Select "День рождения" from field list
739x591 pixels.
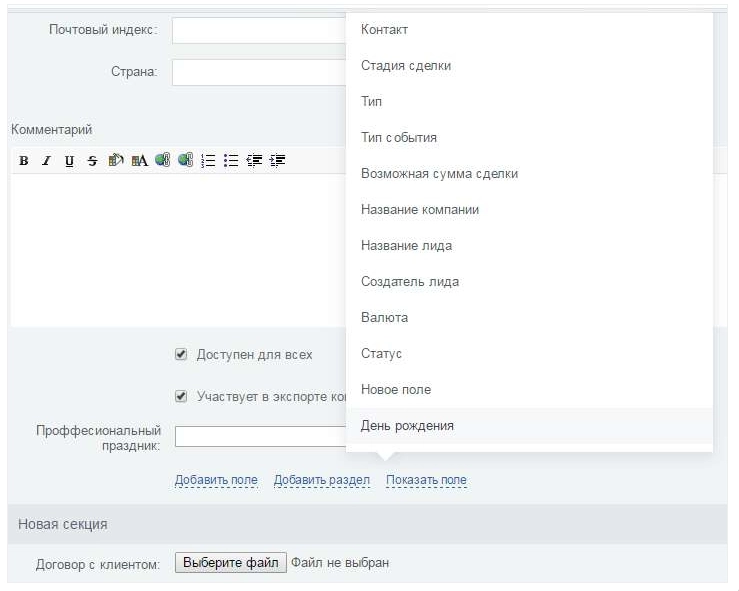click(x=407, y=426)
